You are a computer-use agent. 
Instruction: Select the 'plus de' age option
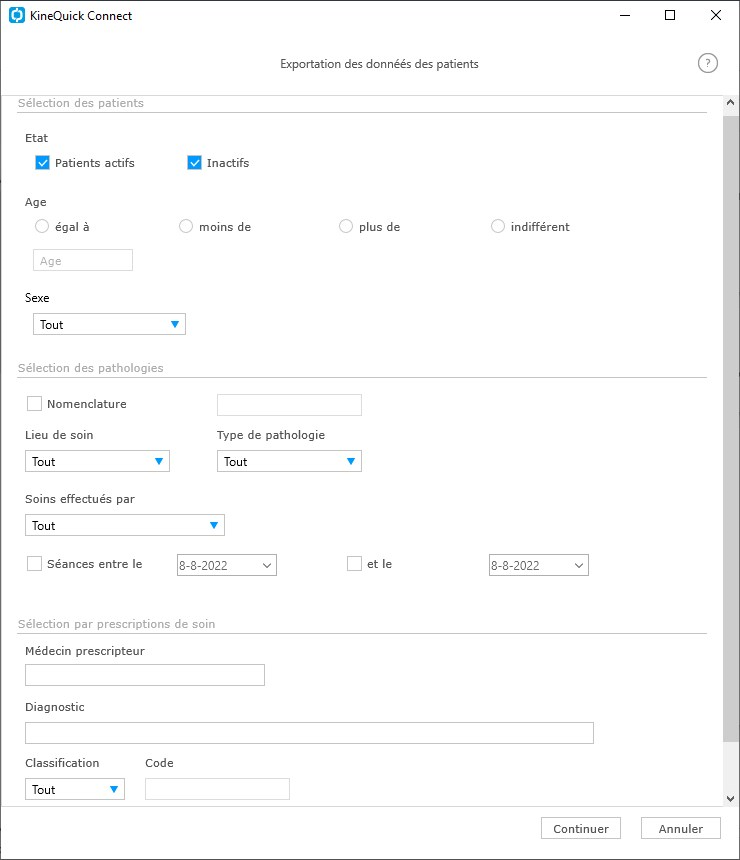tap(346, 227)
